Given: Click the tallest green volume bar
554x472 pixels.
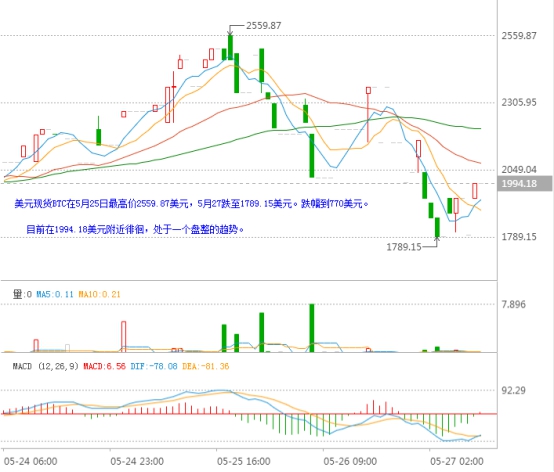Looking at the screenshot, I should pos(312,328).
